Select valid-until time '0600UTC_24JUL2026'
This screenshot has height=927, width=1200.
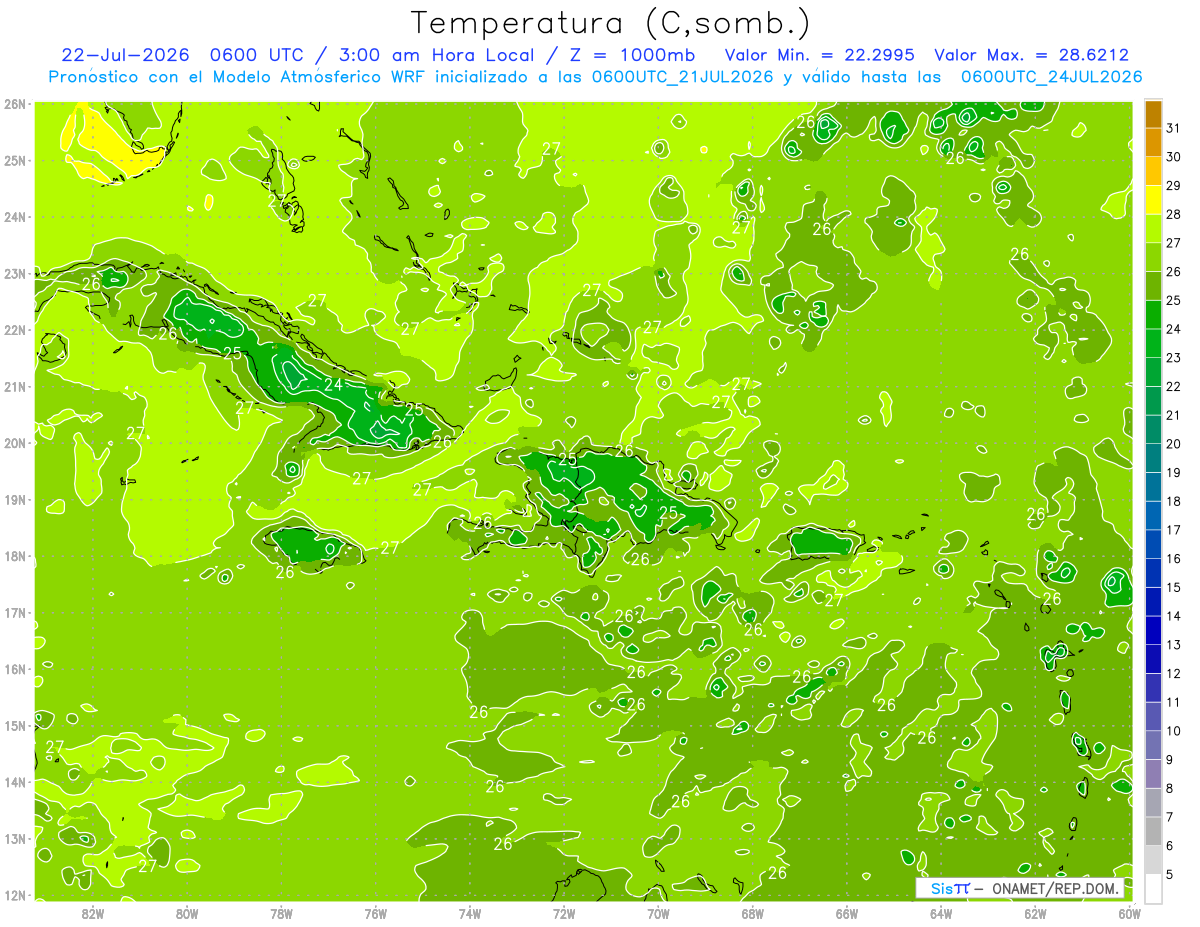point(1051,77)
